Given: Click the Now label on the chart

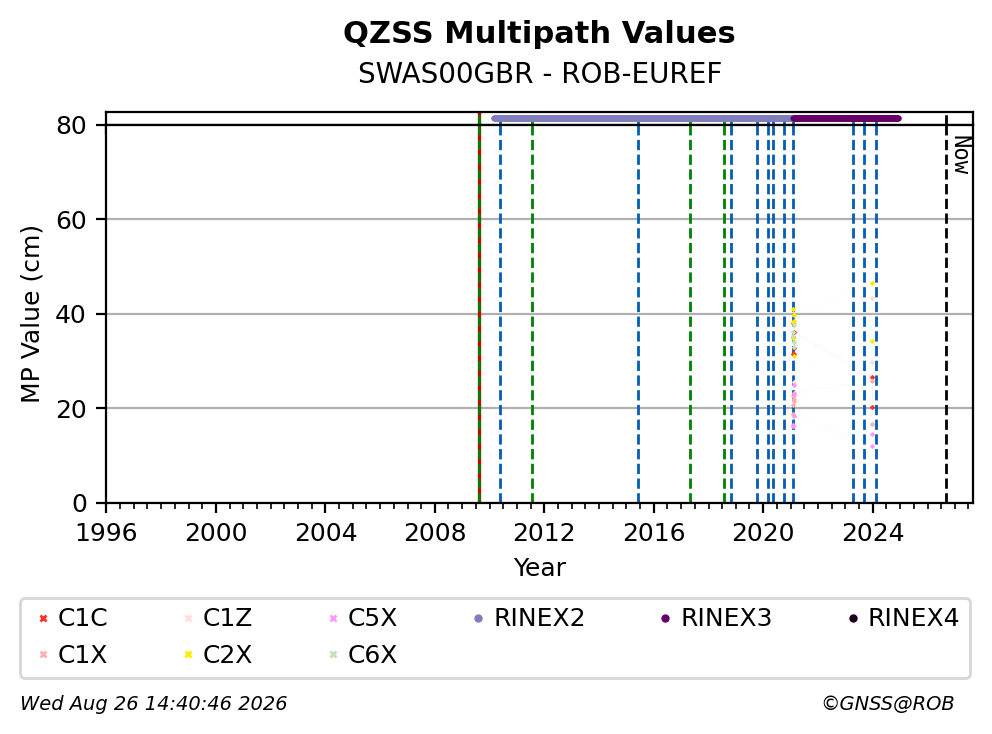Looking at the screenshot, I should coord(962,156).
